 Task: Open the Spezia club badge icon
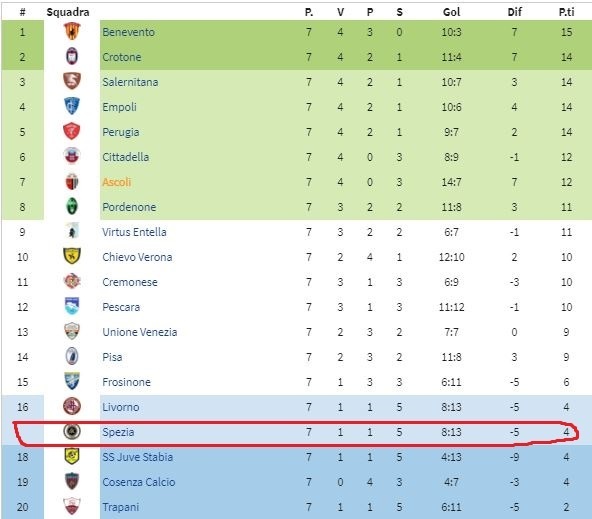pos(72,431)
